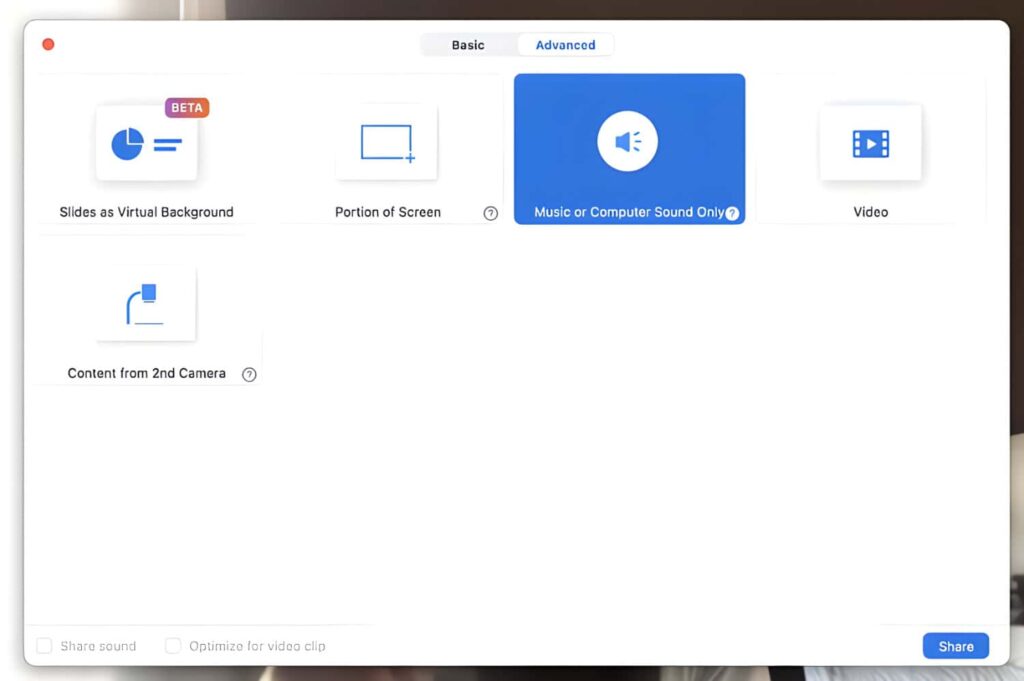
Task: Switch to the Basic tab
Action: coord(467,44)
